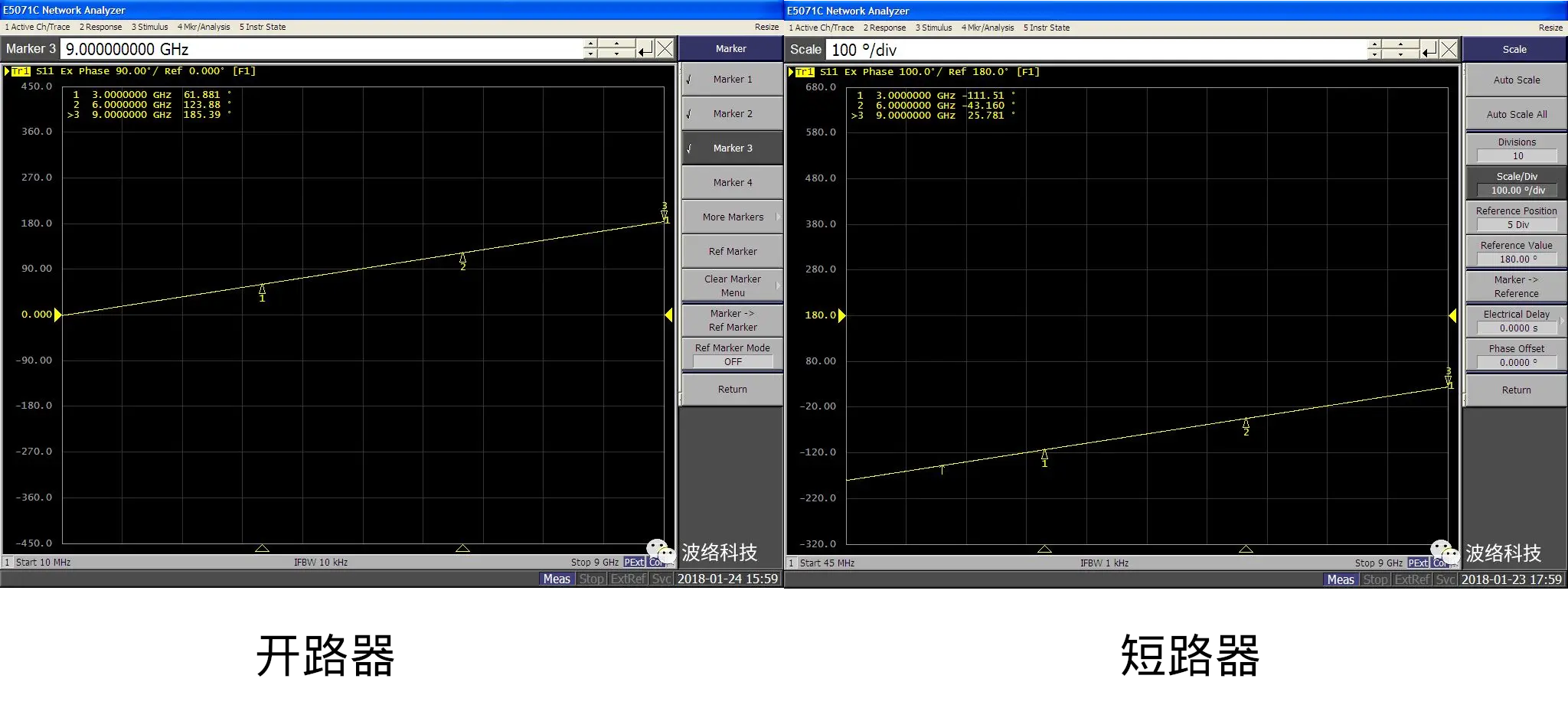Click the X cancel icon in right Scale entry bar
This screenshot has height=708, width=1568.
(1449, 50)
